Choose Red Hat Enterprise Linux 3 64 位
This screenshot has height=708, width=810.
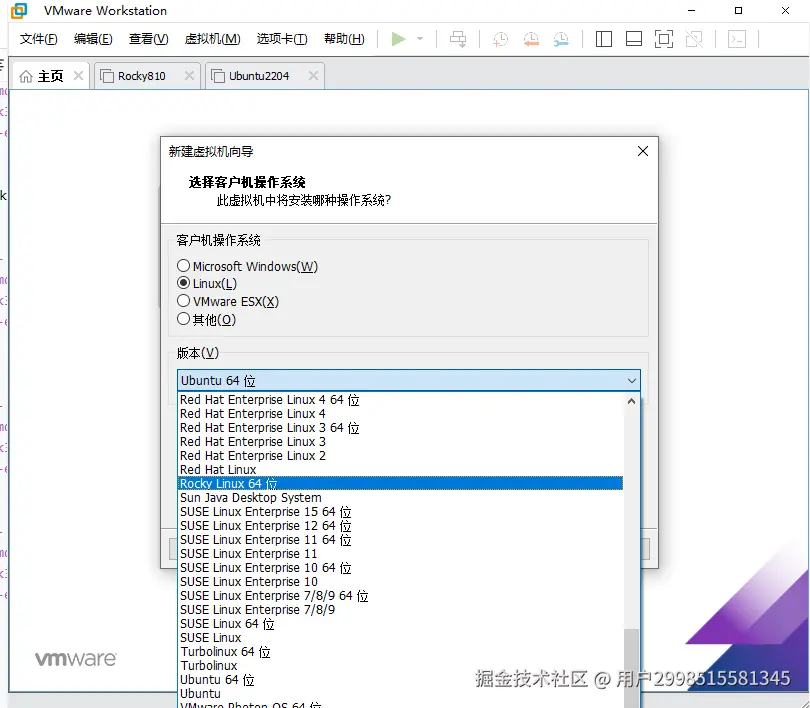click(x=400, y=428)
